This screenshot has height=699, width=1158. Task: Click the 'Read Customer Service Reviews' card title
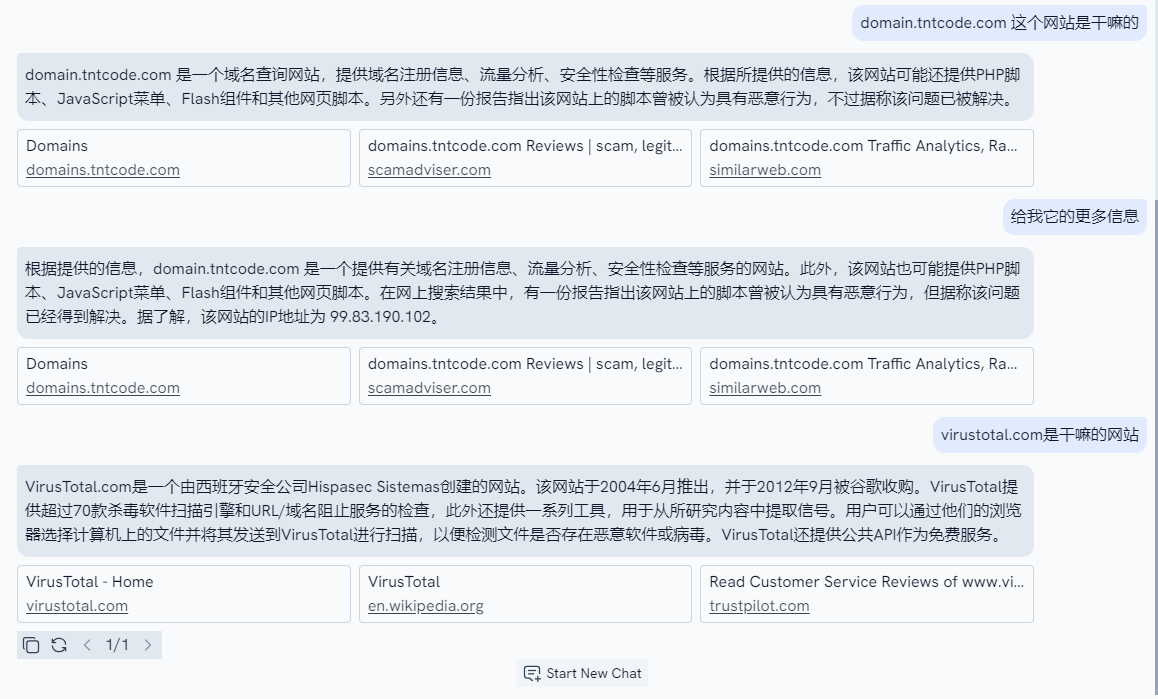click(866, 582)
